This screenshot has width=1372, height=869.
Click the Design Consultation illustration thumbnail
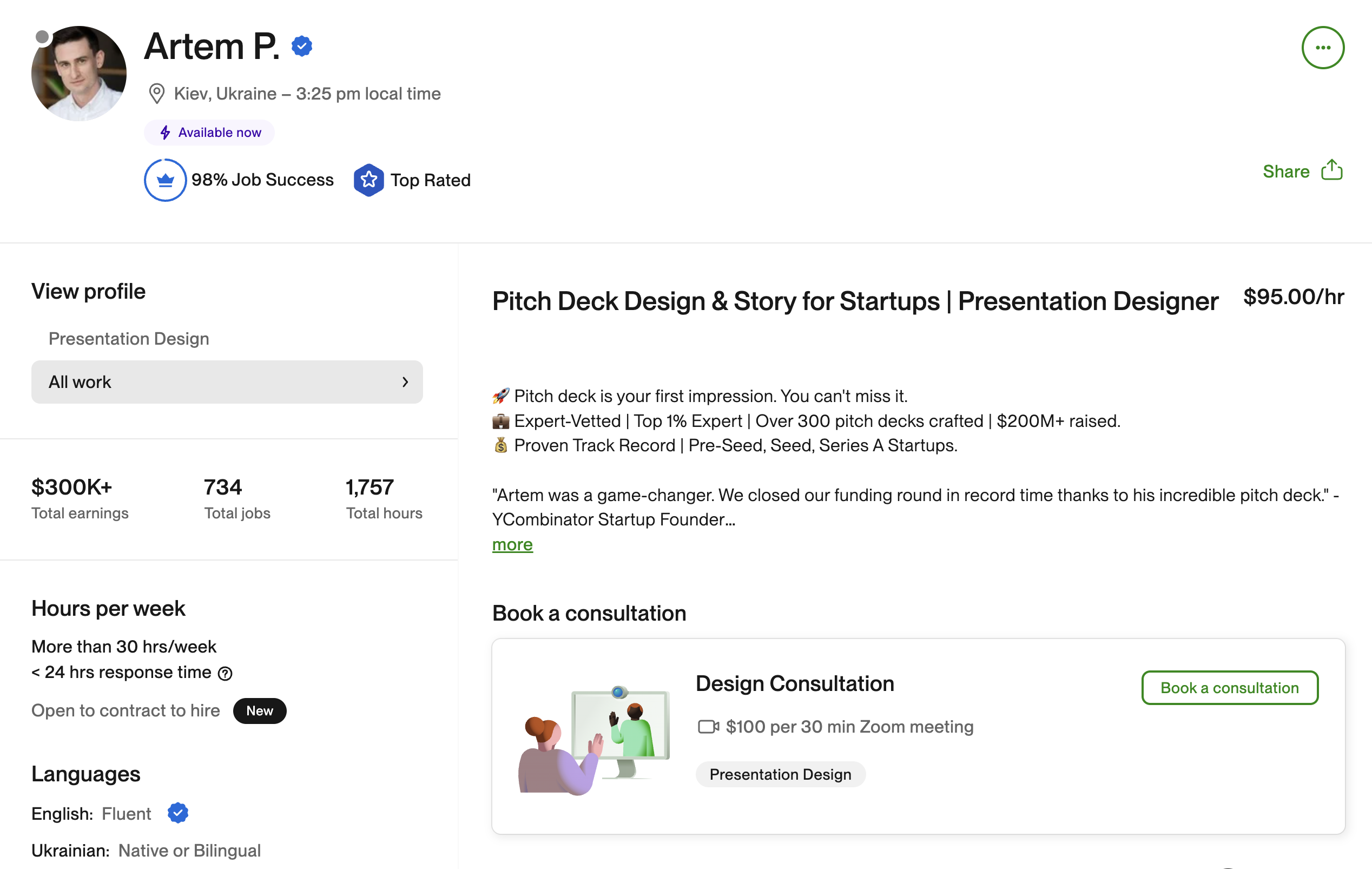tap(593, 739)
